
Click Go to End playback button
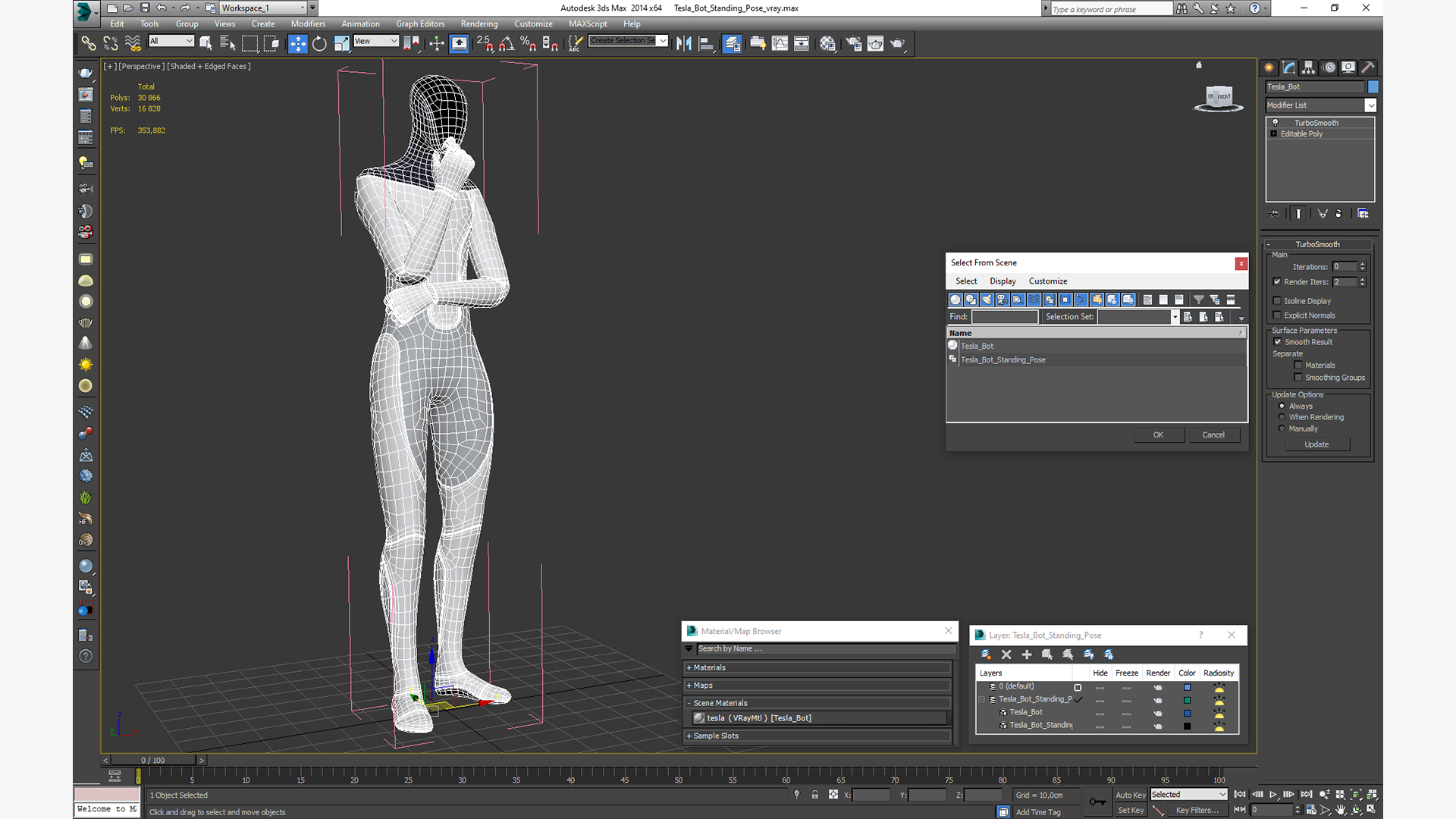(x=1307, y=795)
